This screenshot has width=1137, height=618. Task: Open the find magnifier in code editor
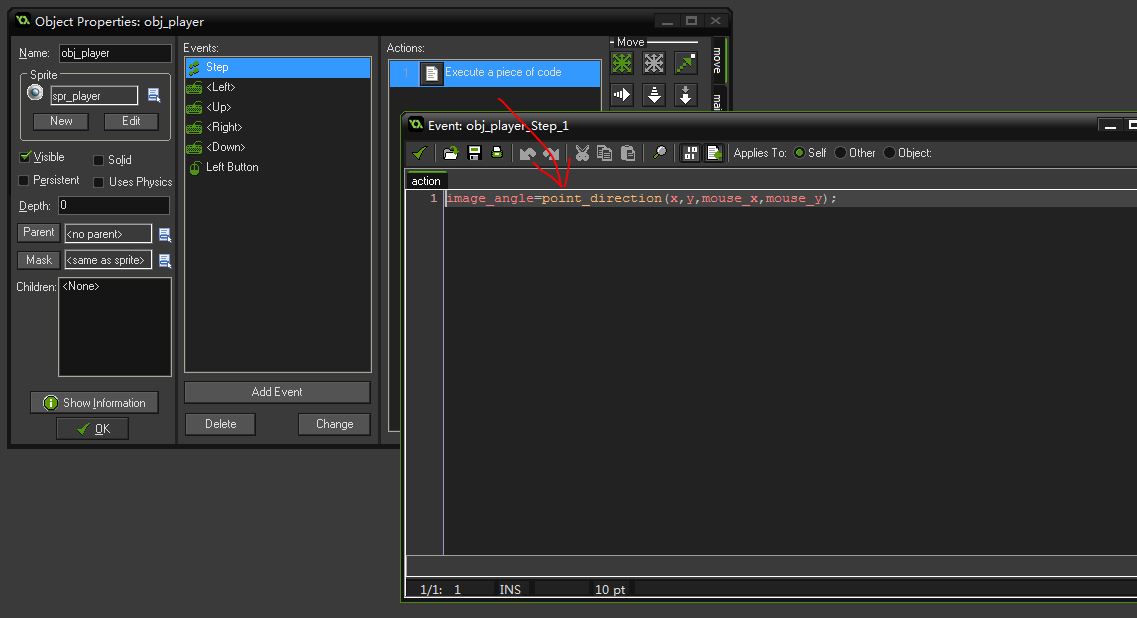point(659,153)
